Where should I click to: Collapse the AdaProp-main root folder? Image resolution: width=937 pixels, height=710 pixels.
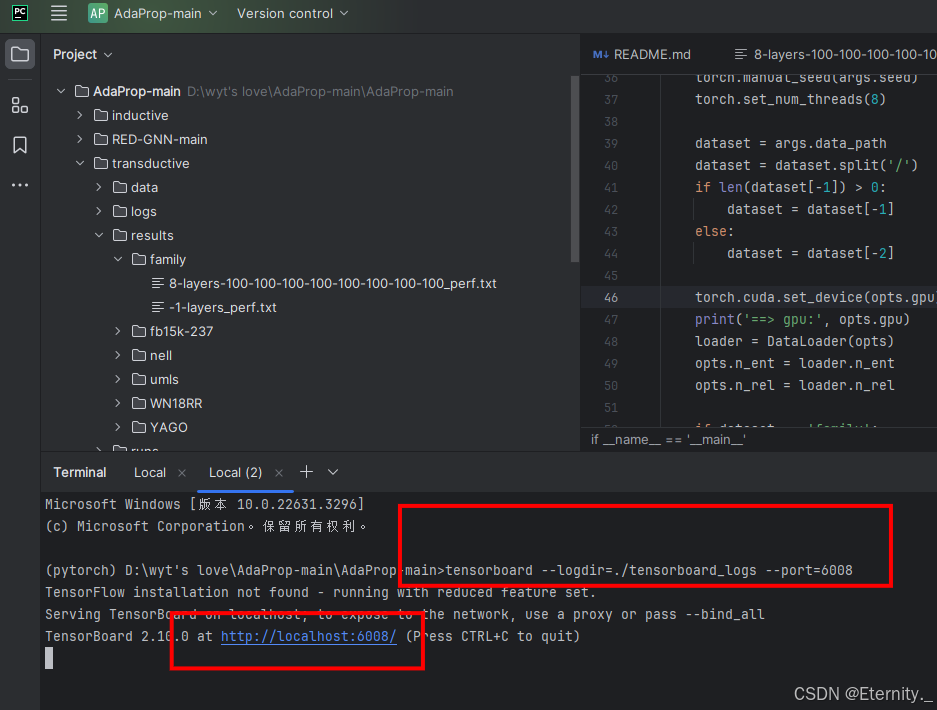61,91
